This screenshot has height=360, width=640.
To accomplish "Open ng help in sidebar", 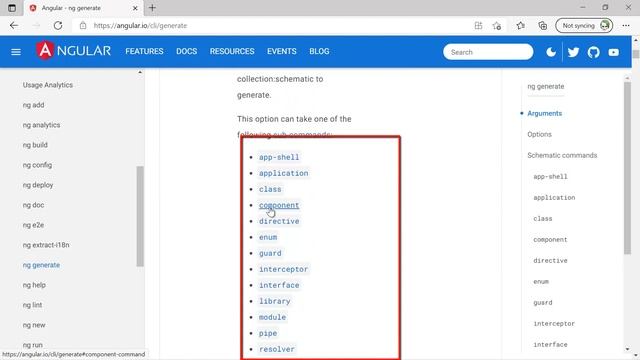I will pos(34,285).
